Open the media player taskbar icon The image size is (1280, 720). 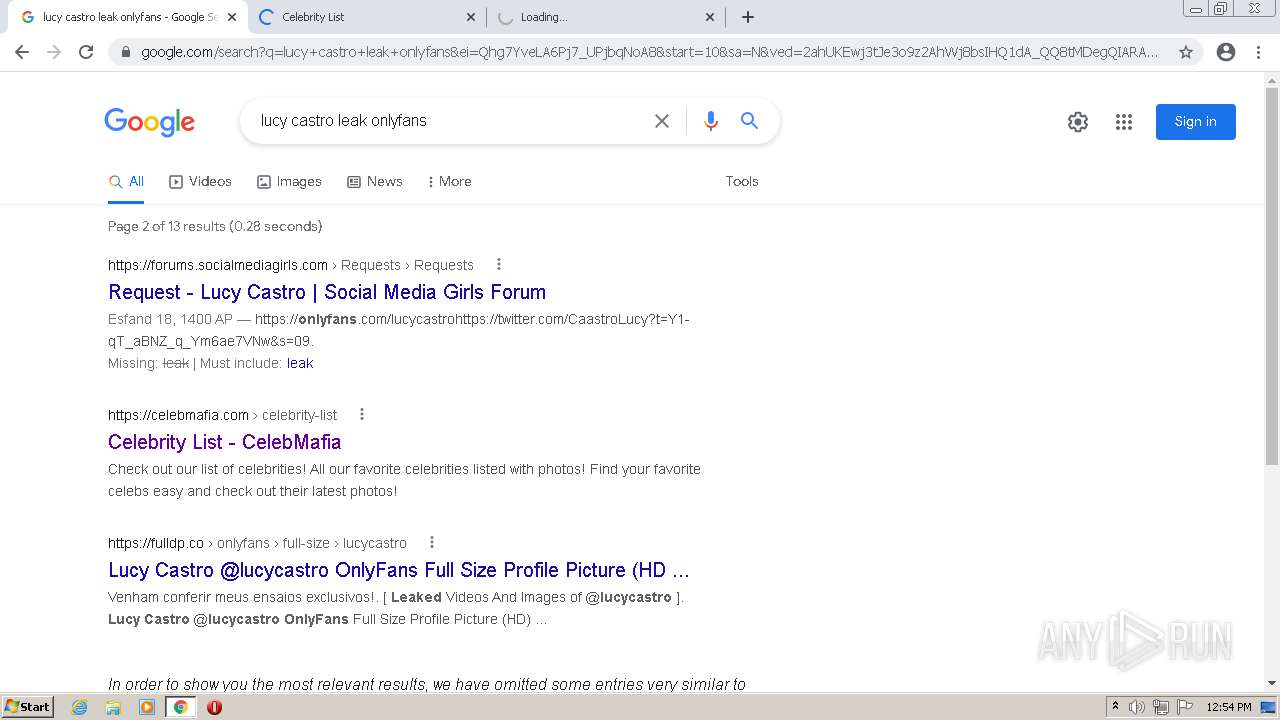point(147,707)
